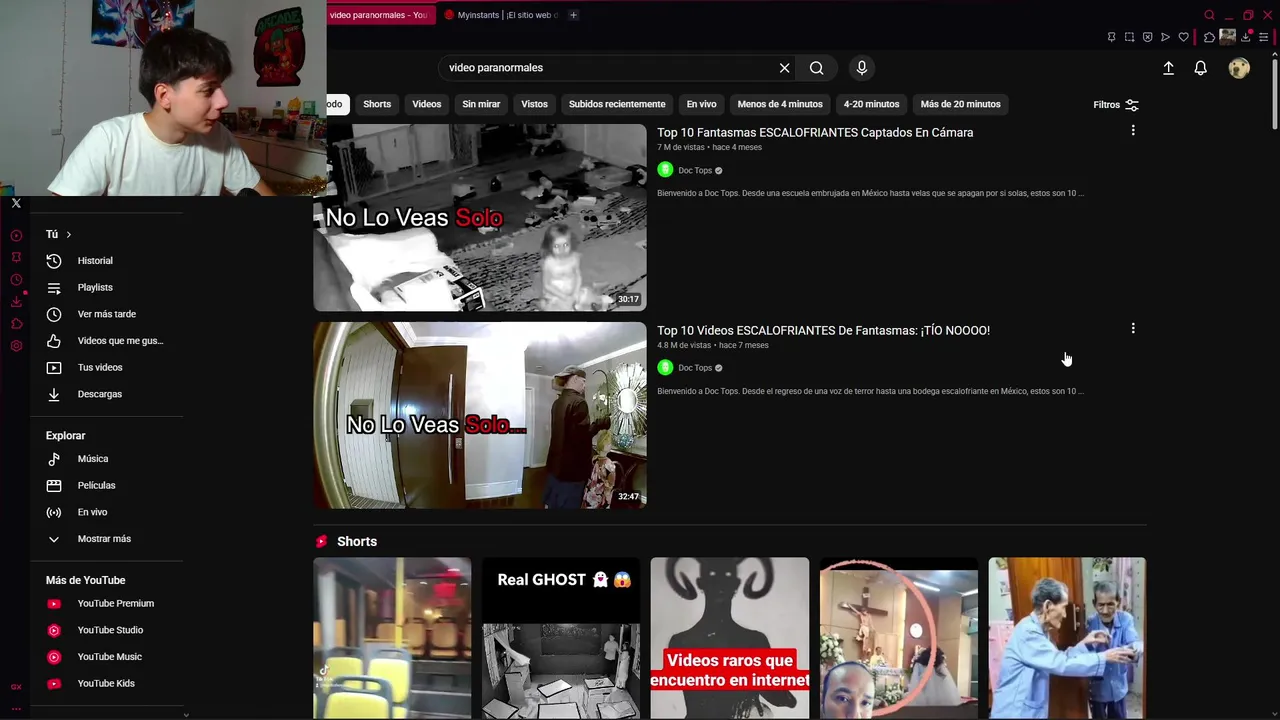Viewport: 1280px width, 720px height.
Task: Select the Menos de 4 minutos chip
Action: point(780,104)
